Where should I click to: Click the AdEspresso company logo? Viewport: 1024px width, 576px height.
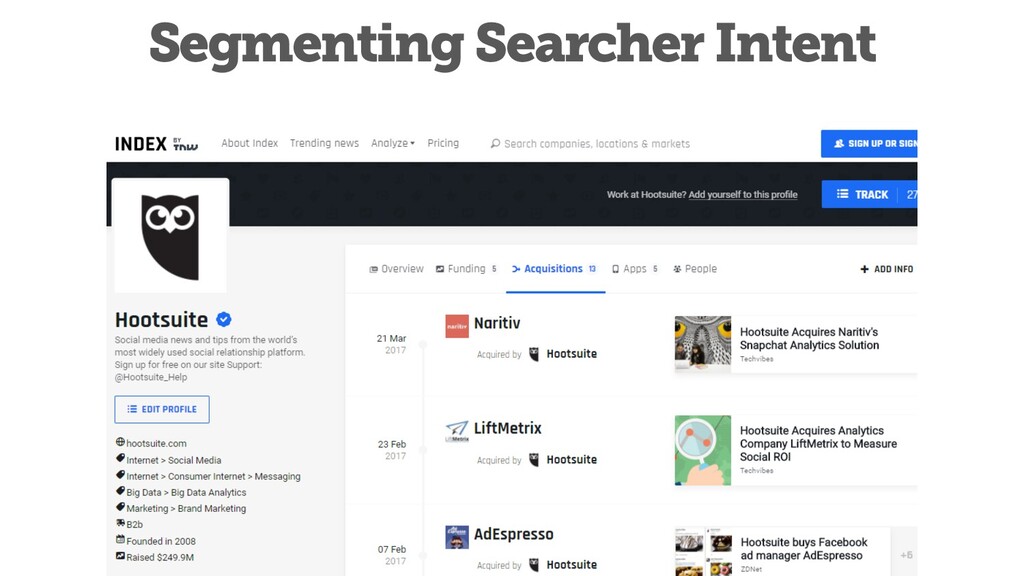coord(457,537)
